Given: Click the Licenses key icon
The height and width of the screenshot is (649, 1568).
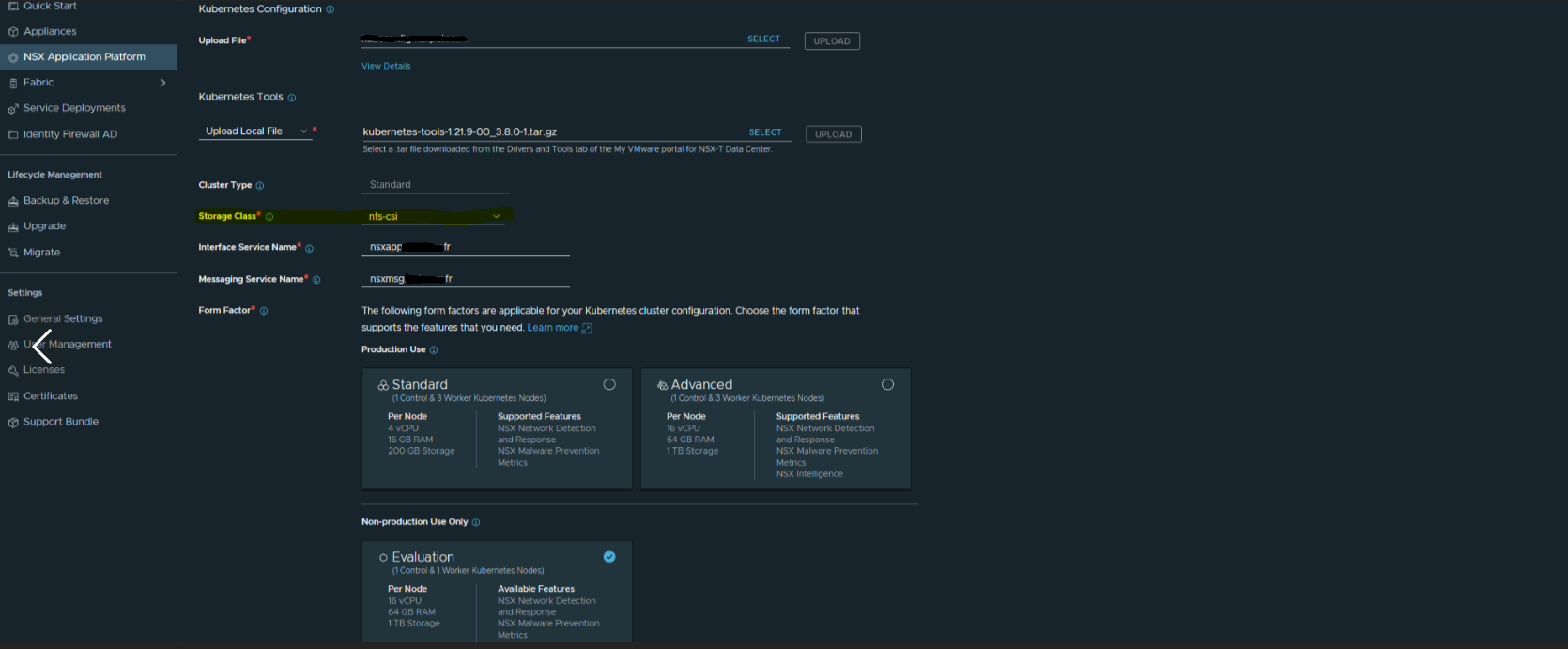Looking at the screenshot, I should click(13, 371).
